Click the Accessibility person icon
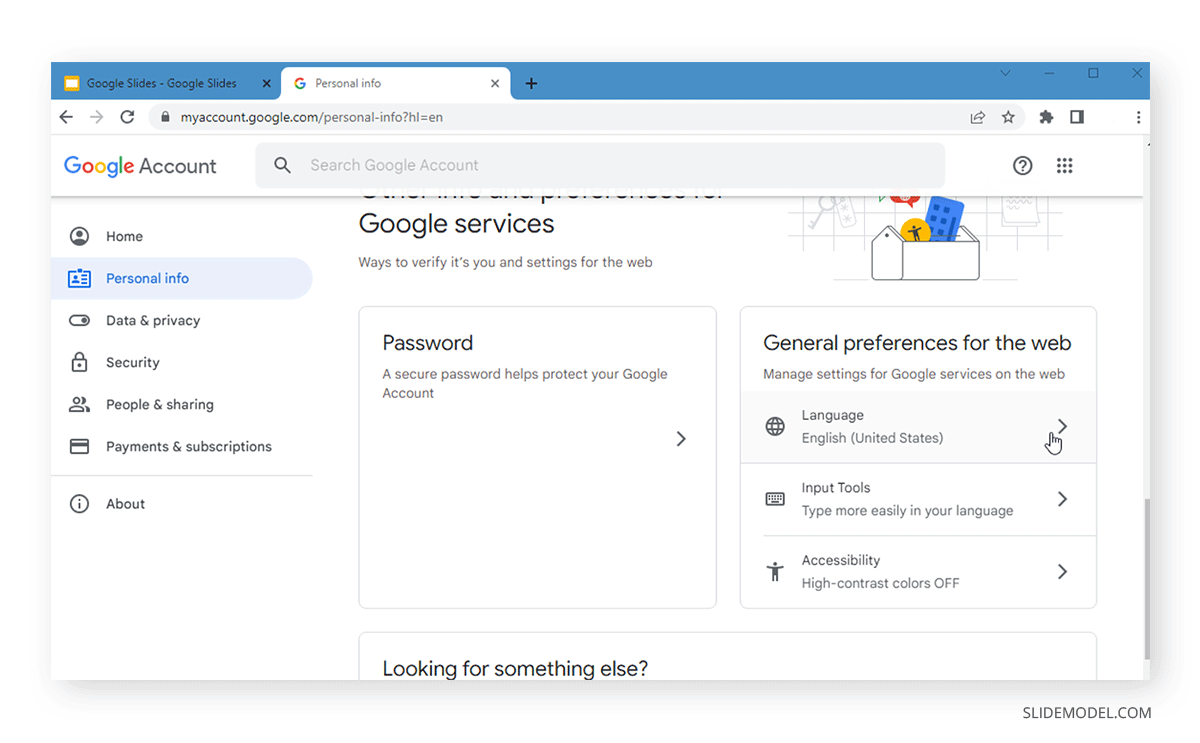This screenshot has width=1200, height=743. [x=775, y=572]
